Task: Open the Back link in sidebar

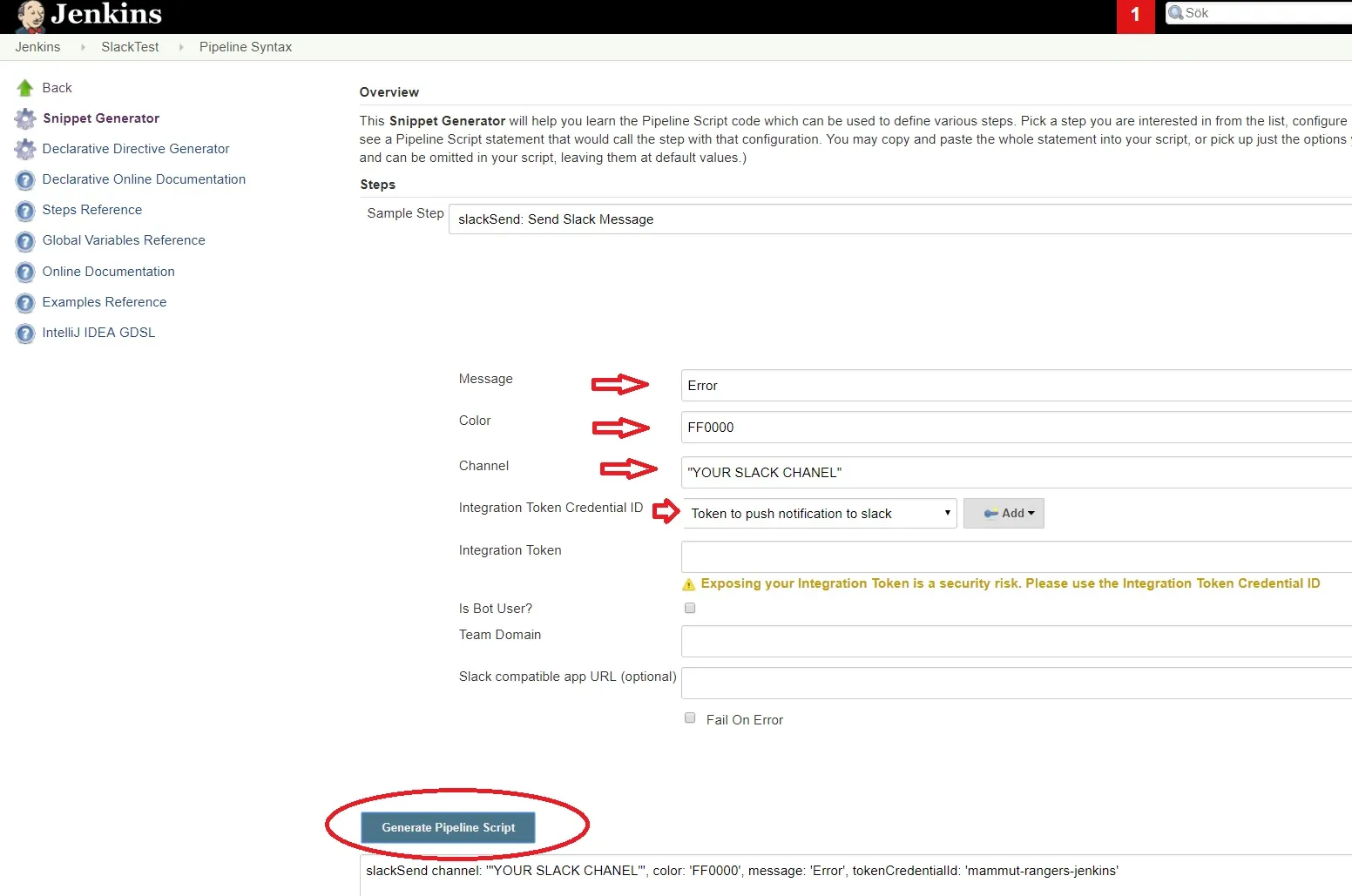Action: coord(57,88)
